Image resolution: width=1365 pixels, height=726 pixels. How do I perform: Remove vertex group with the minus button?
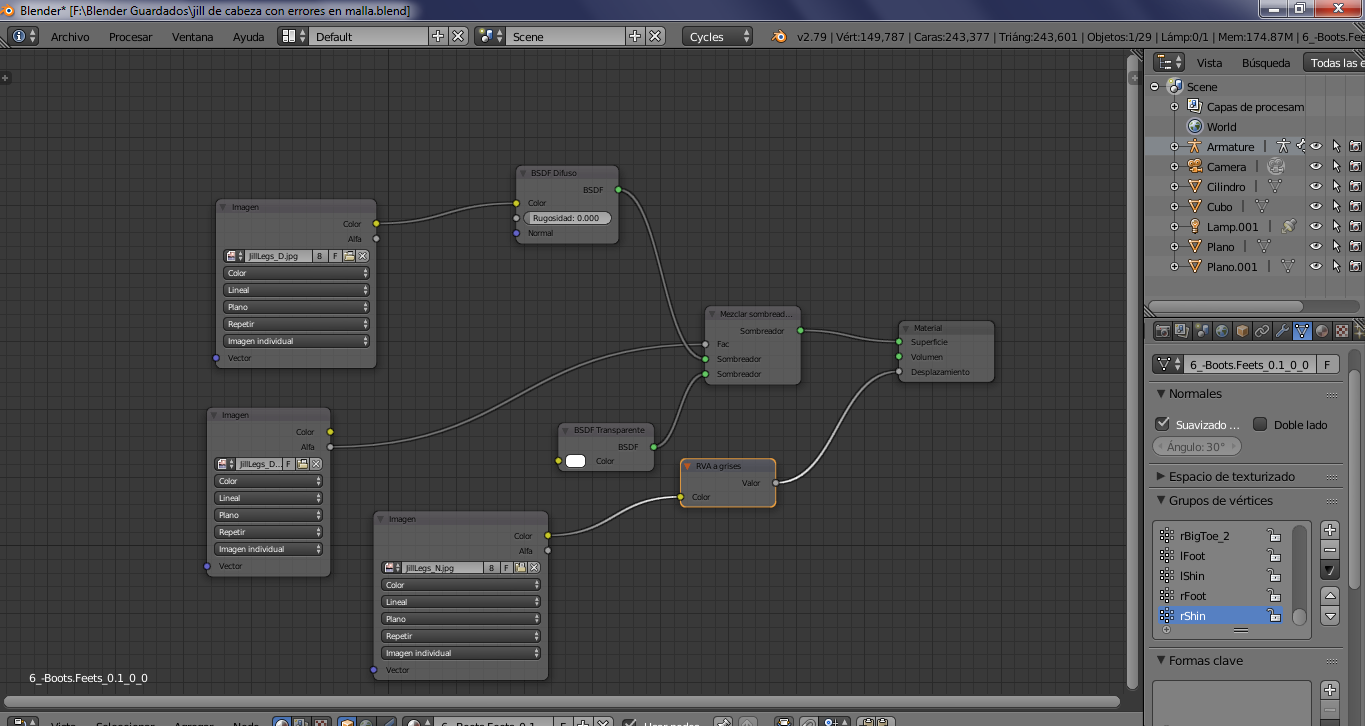coord(1329,550)
